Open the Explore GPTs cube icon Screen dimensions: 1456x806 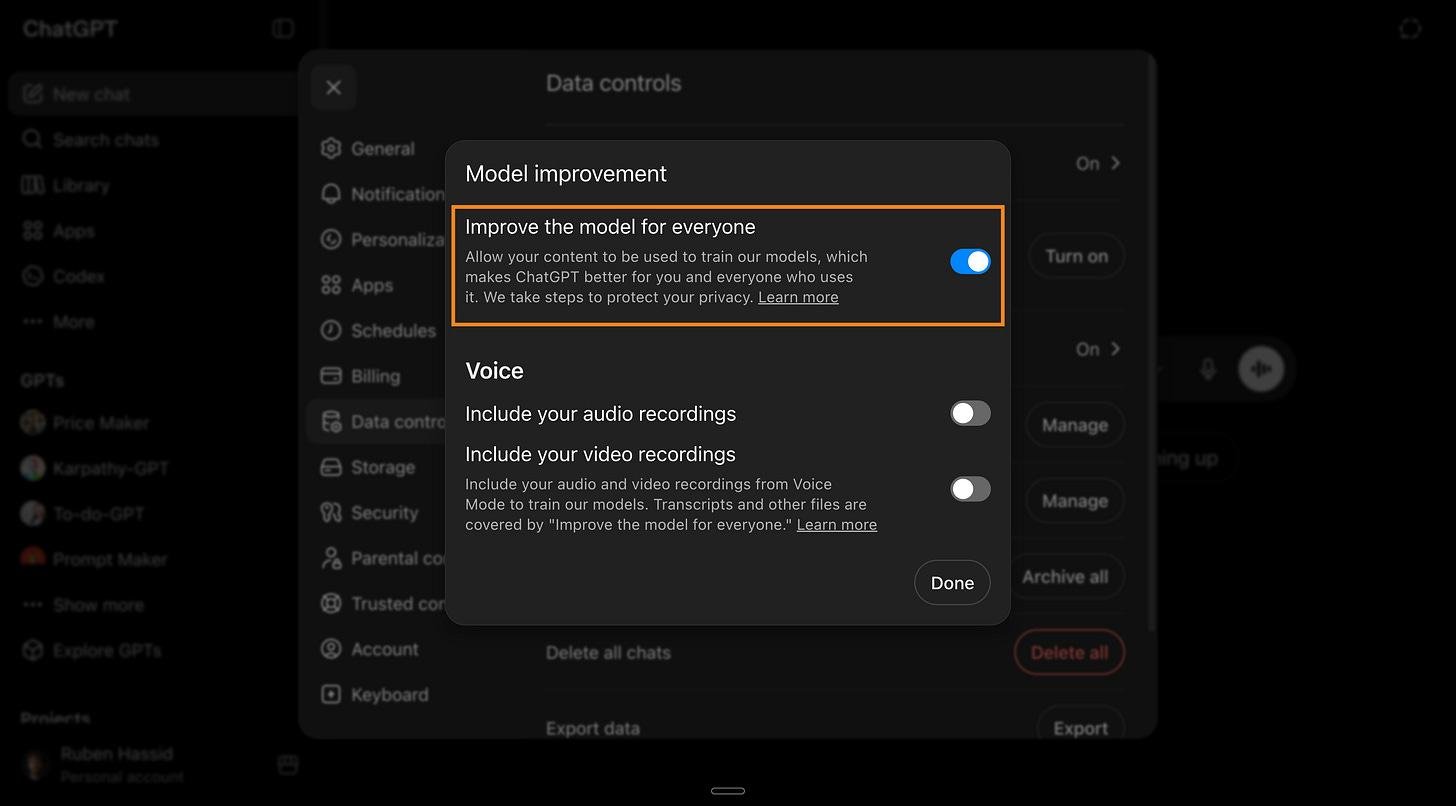[x=33, y=650]
